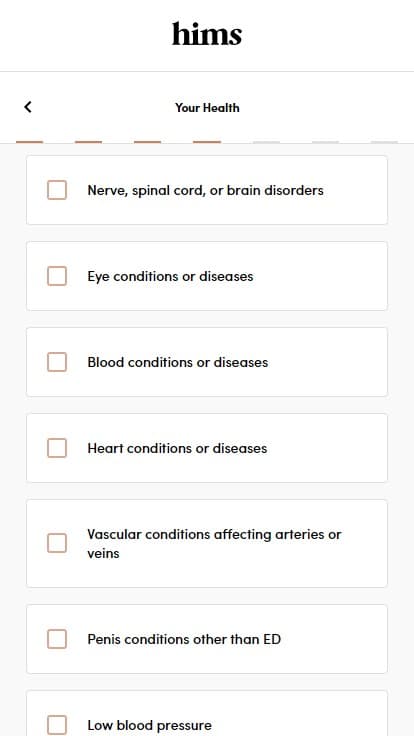Click the fourth highlighted progress segment

pyautogui.click(x=207, y=141)
